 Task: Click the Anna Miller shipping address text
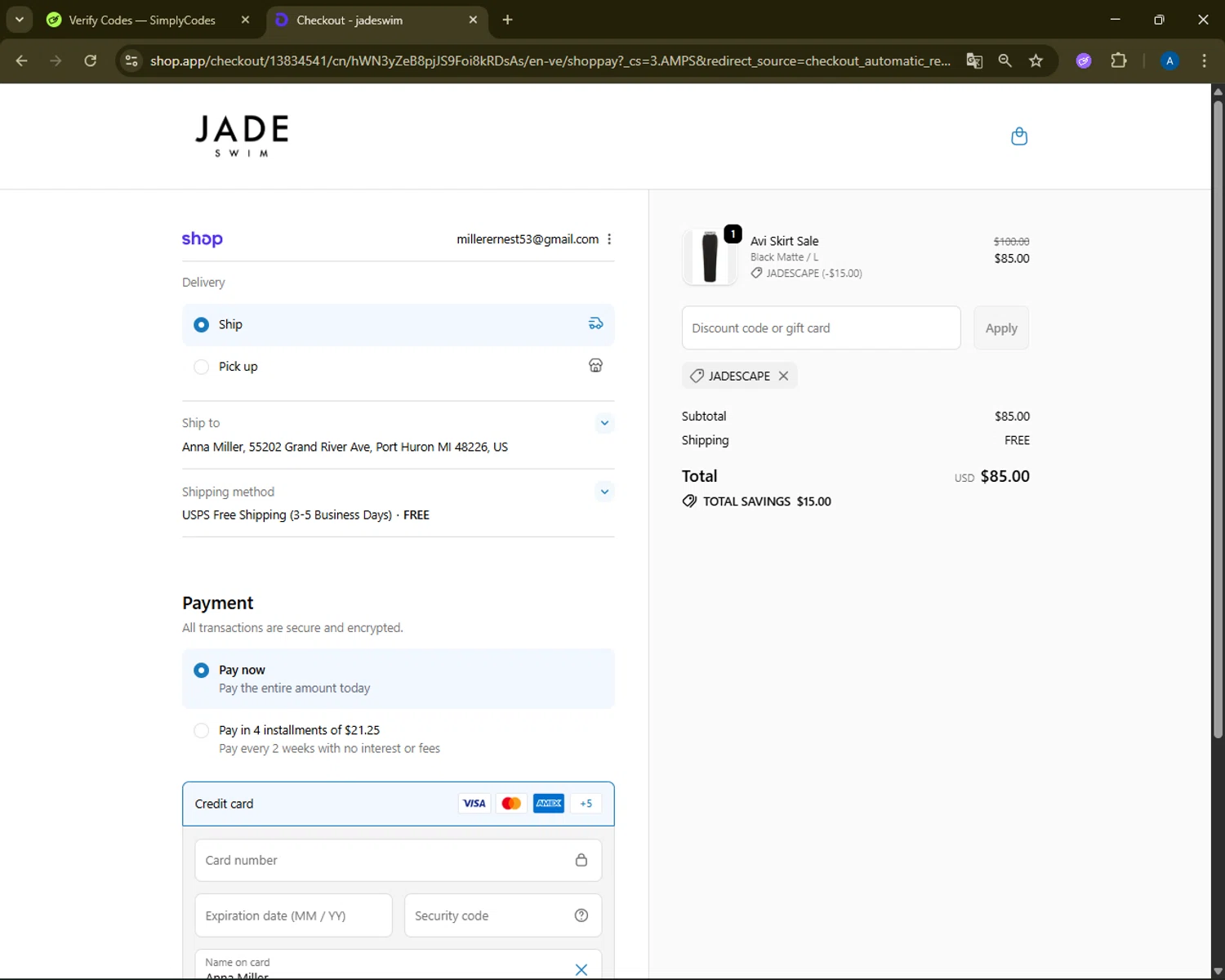point(345,447)
